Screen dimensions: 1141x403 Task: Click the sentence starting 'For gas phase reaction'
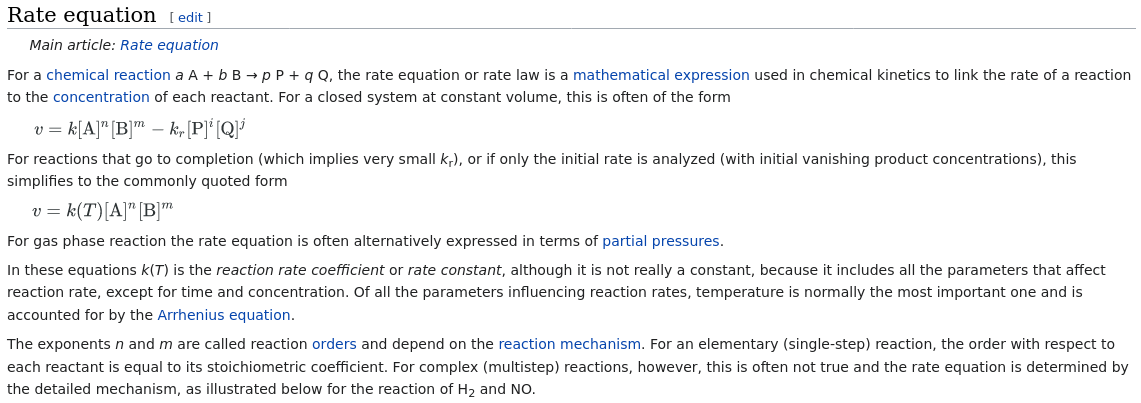pyautogui.click(x=365, y=241)
